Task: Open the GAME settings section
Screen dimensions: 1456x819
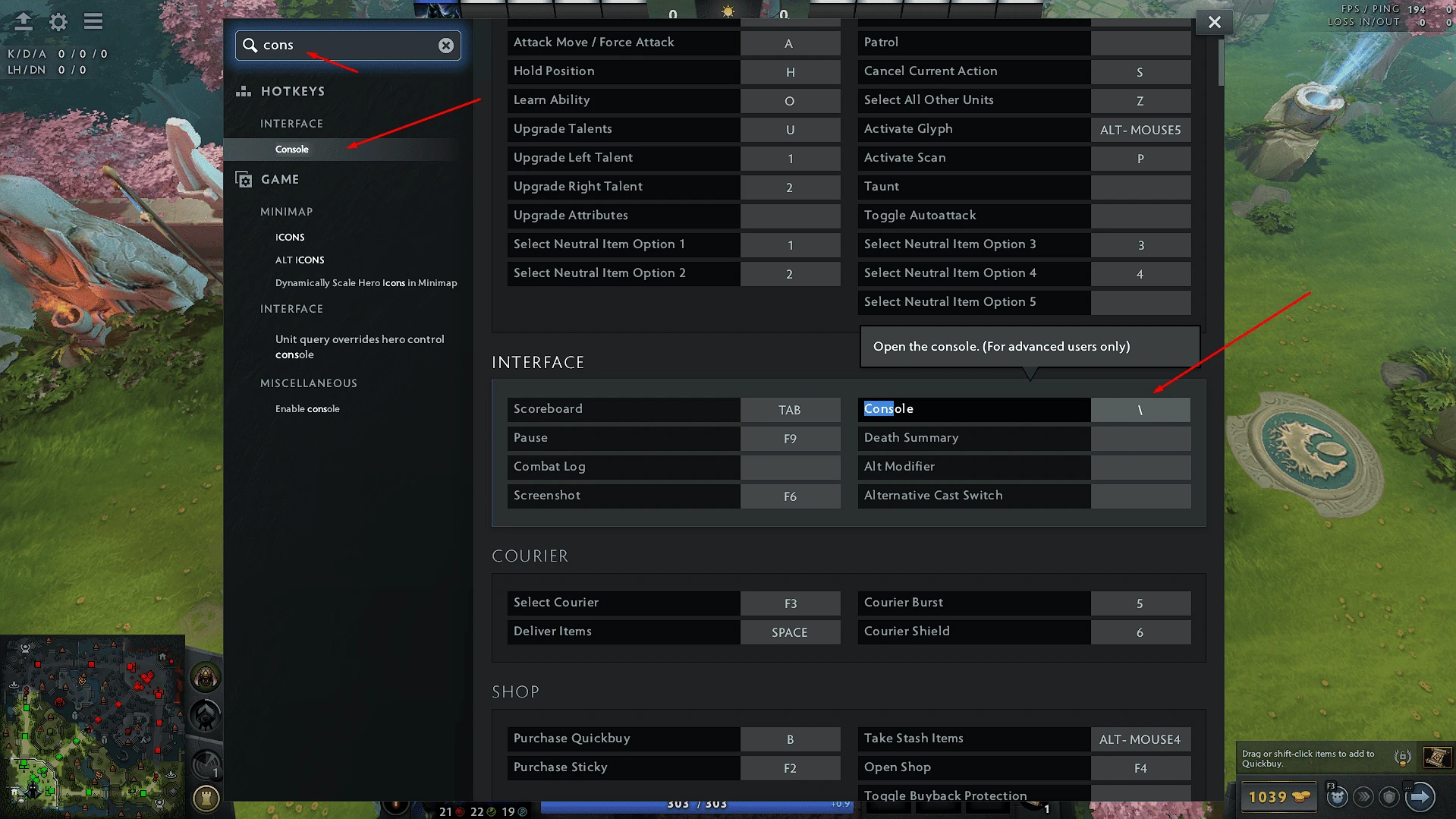Action: [x=280, y=179]
